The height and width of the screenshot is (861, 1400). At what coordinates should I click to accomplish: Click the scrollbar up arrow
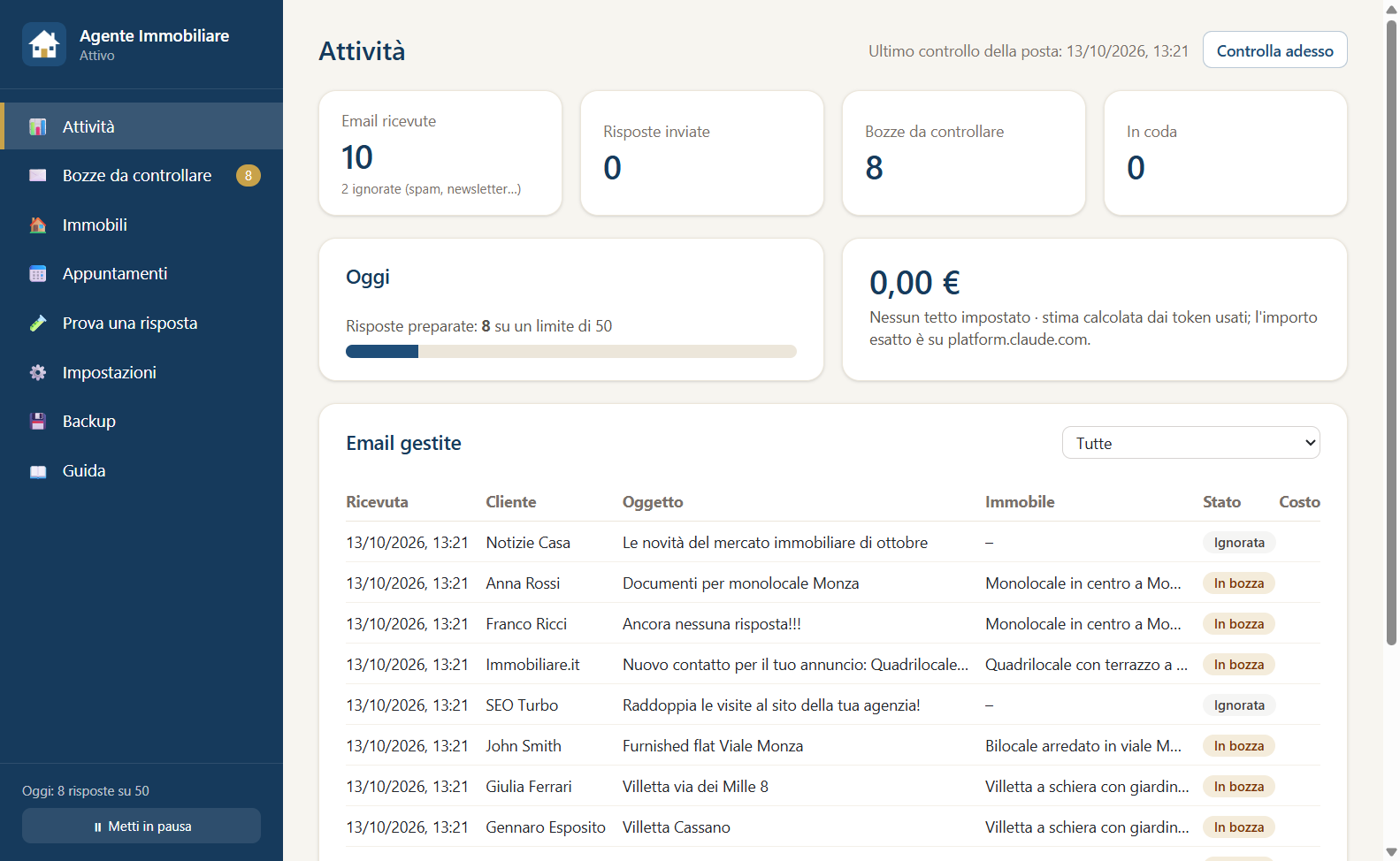pos(1391,8)
